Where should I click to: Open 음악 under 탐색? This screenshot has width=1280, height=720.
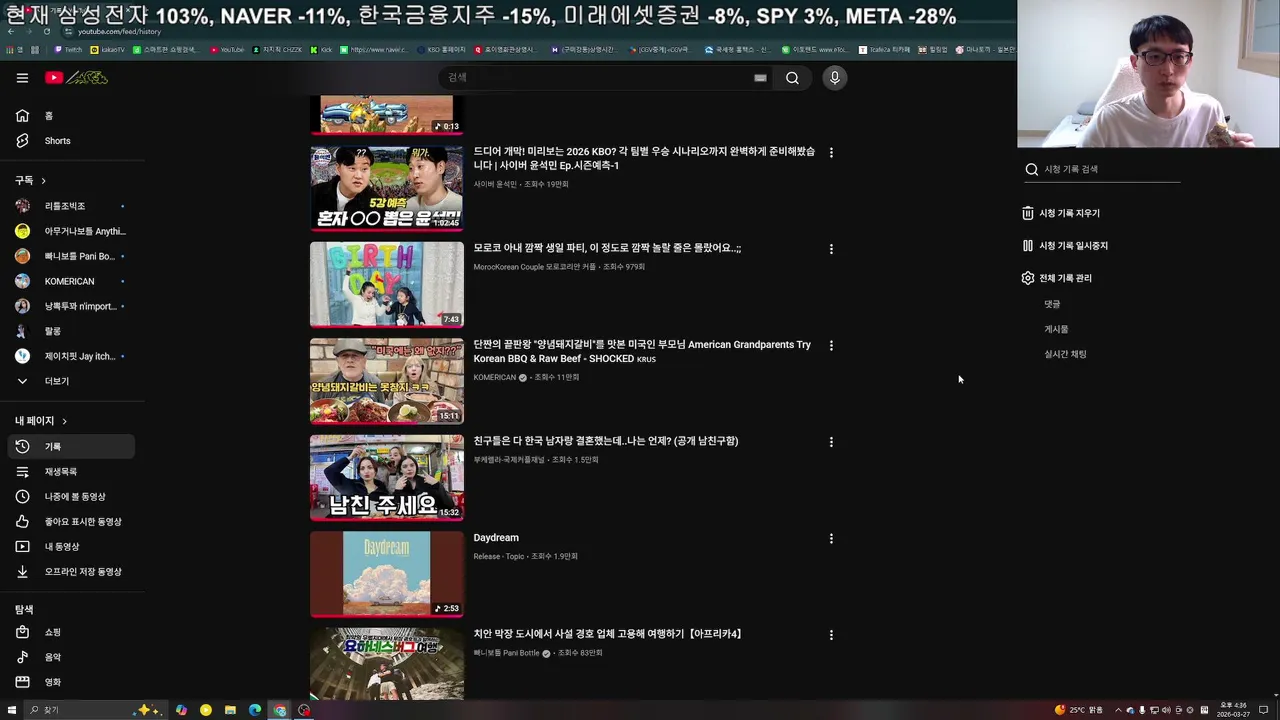pos(70,657)
